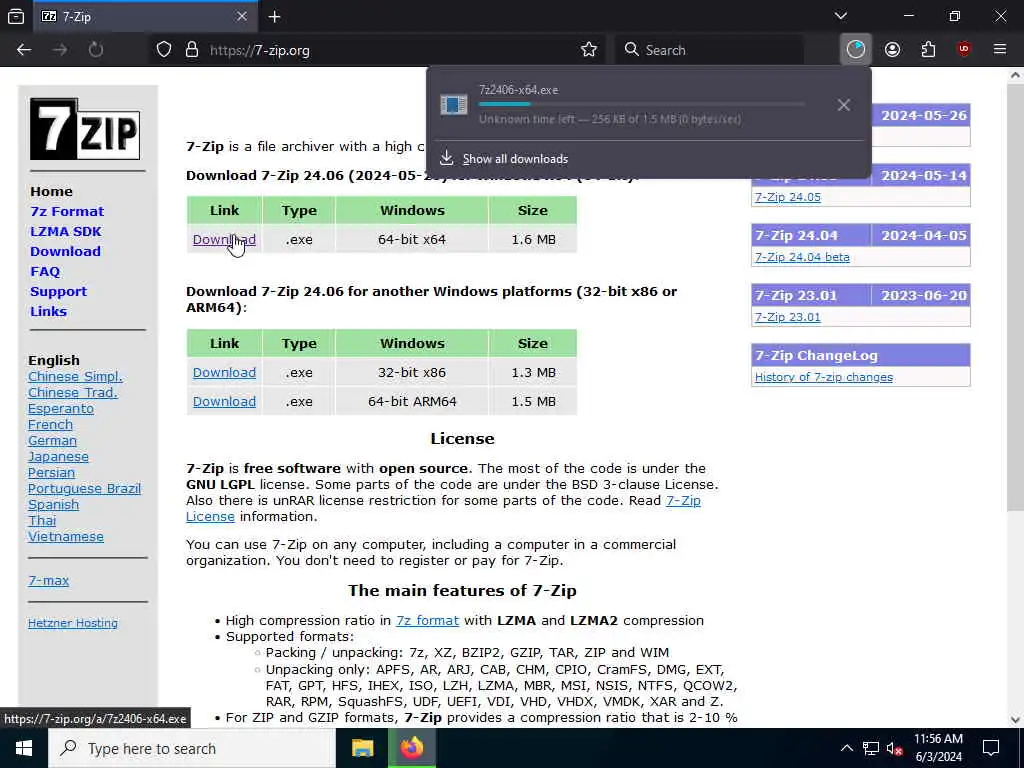1024x768 pixels.
Task: Select the 1.6 MB size cell
Action: [533, 240]
